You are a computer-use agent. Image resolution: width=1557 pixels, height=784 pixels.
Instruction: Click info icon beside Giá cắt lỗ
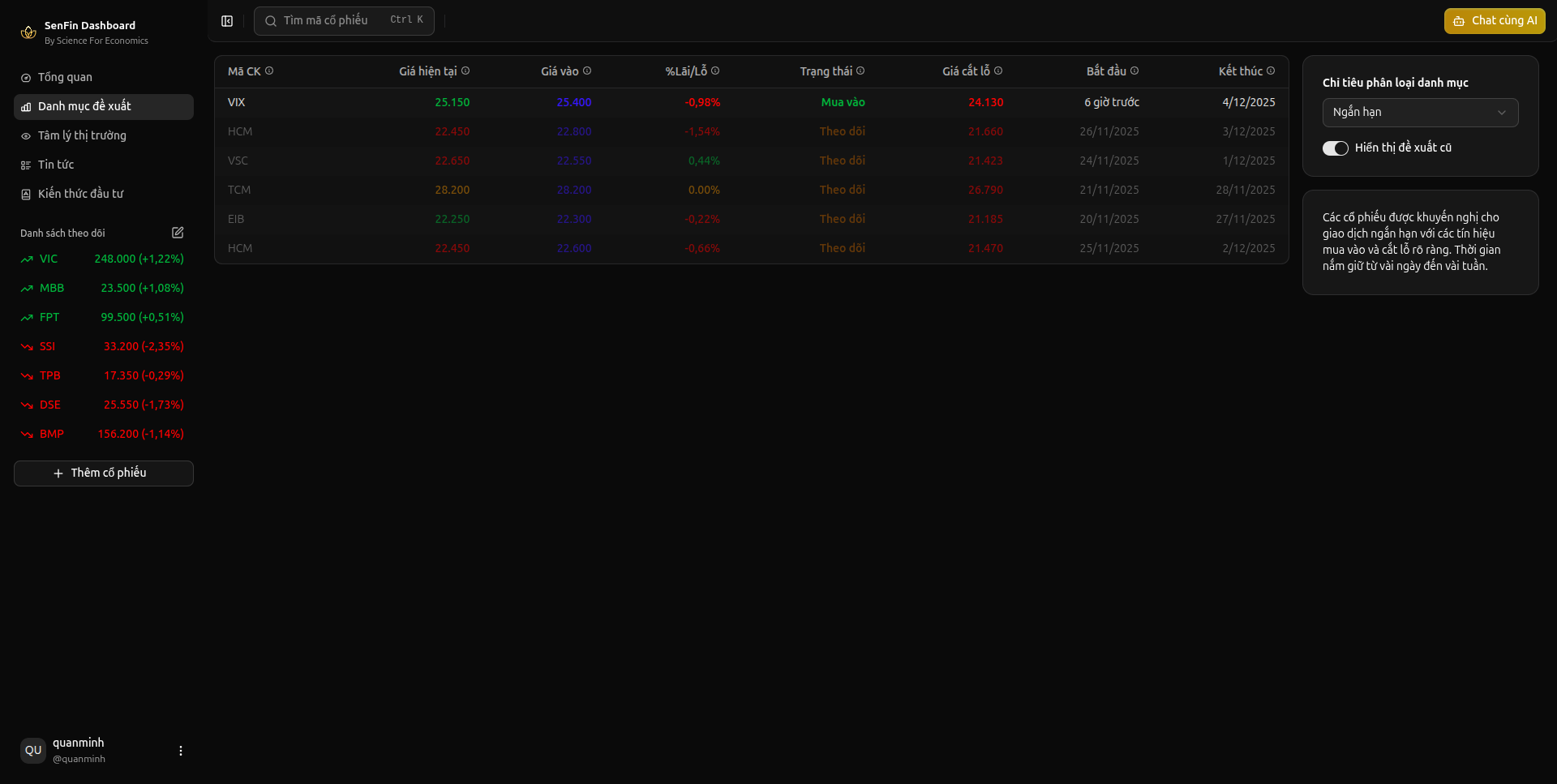(998, 71)
